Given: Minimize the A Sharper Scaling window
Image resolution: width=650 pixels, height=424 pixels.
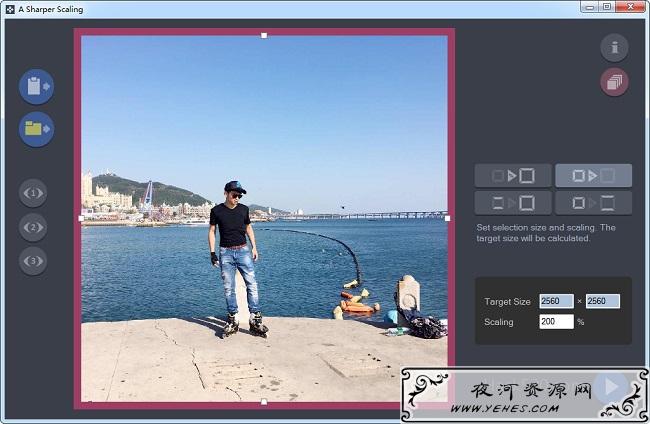Looking at the screenshot, I should point(589,7).
